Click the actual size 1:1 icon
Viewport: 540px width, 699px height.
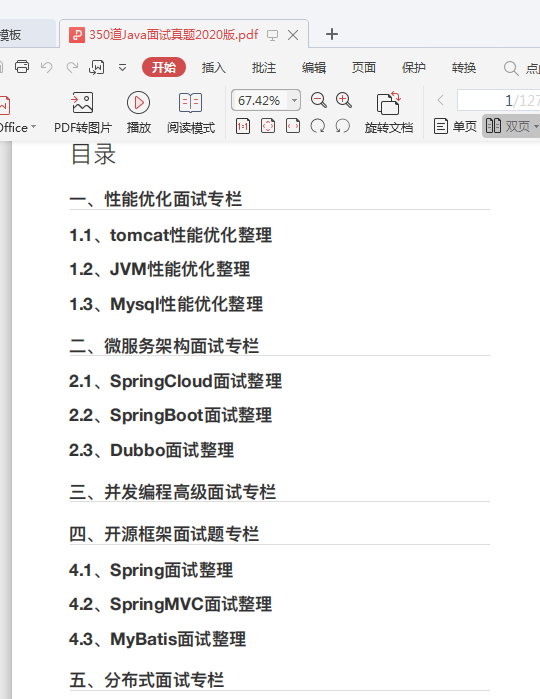[243, 126]
